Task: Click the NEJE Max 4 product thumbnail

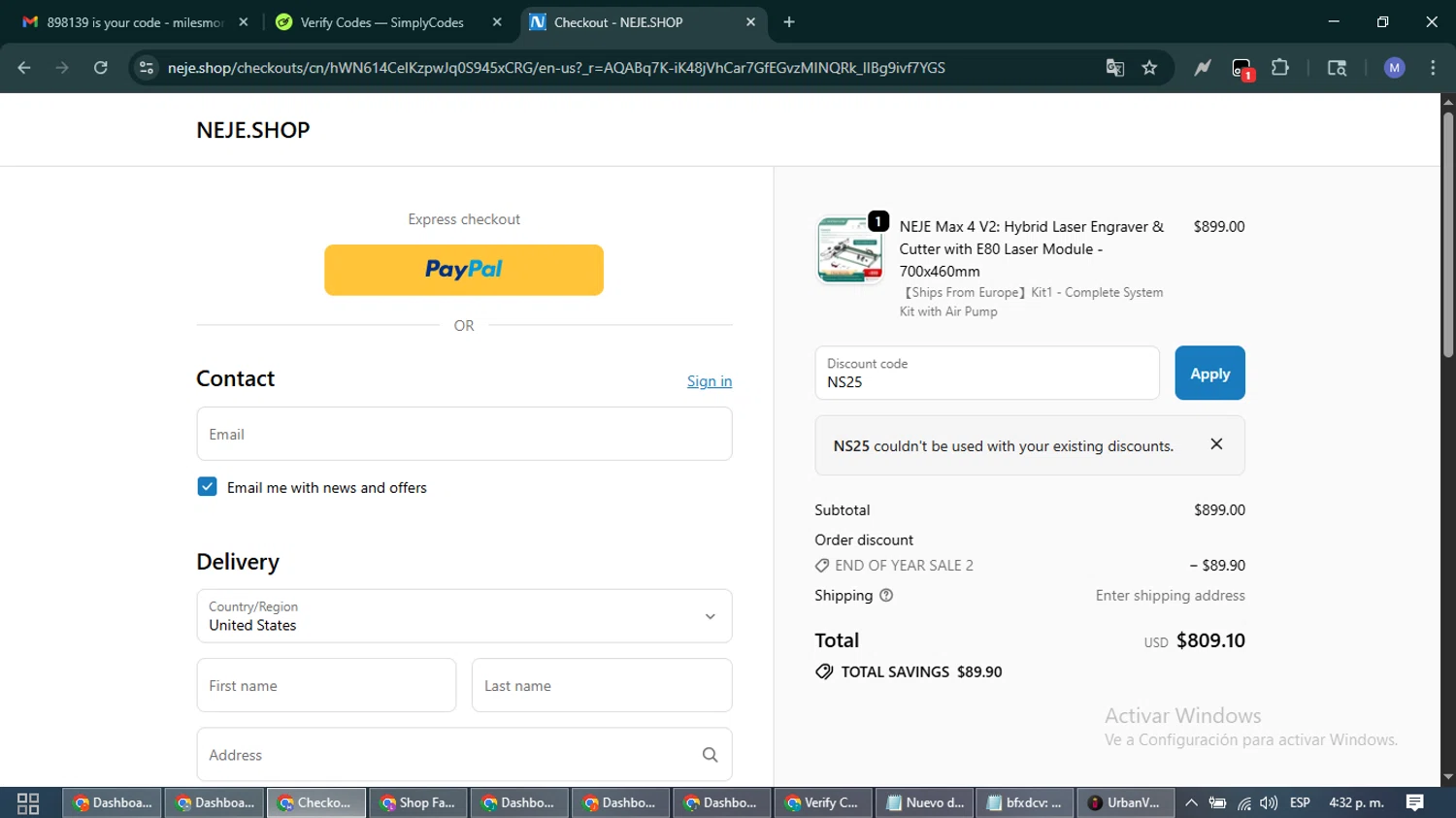Action: tap(849, 249)
